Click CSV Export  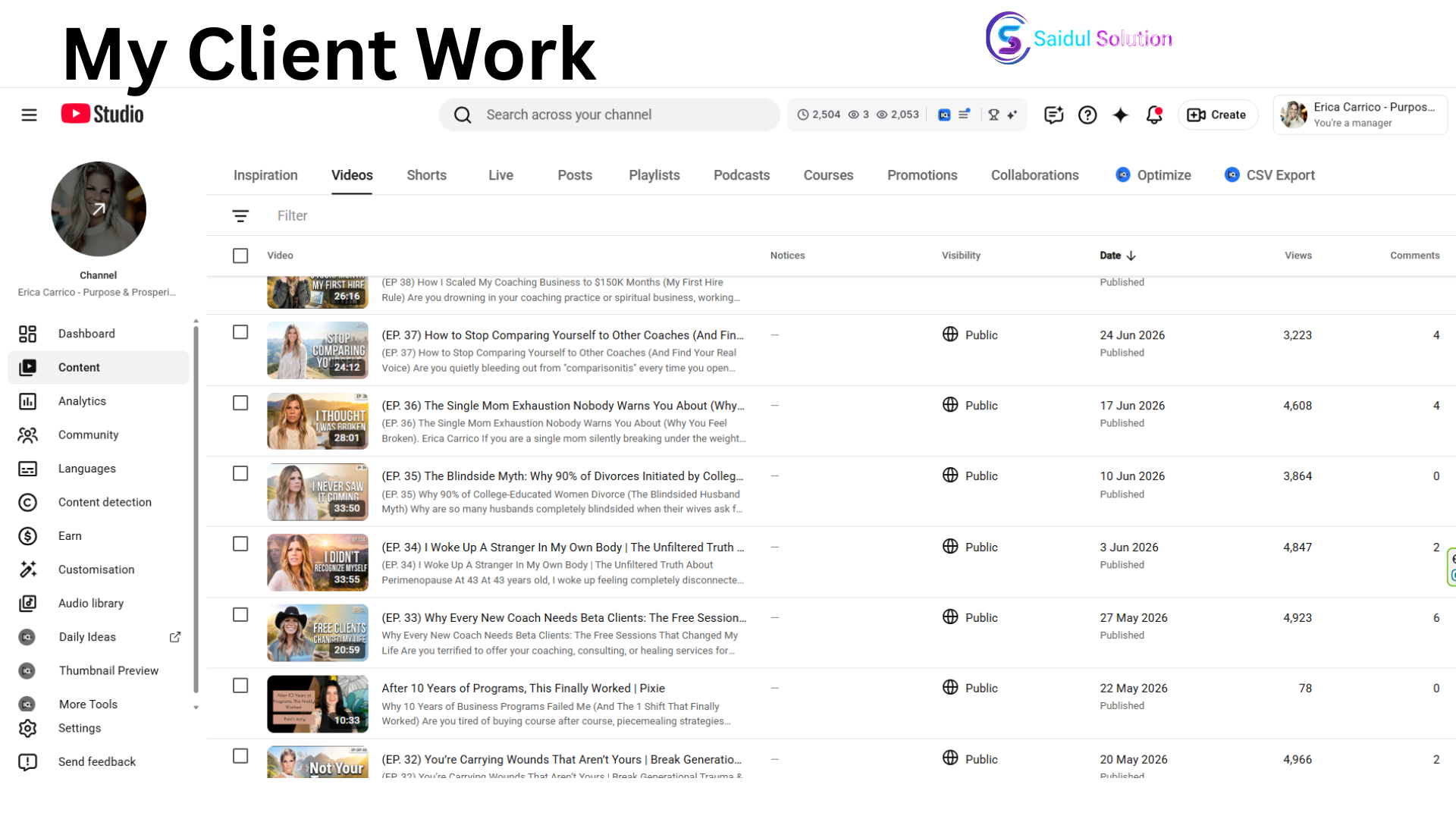(x=1270, y=175)
